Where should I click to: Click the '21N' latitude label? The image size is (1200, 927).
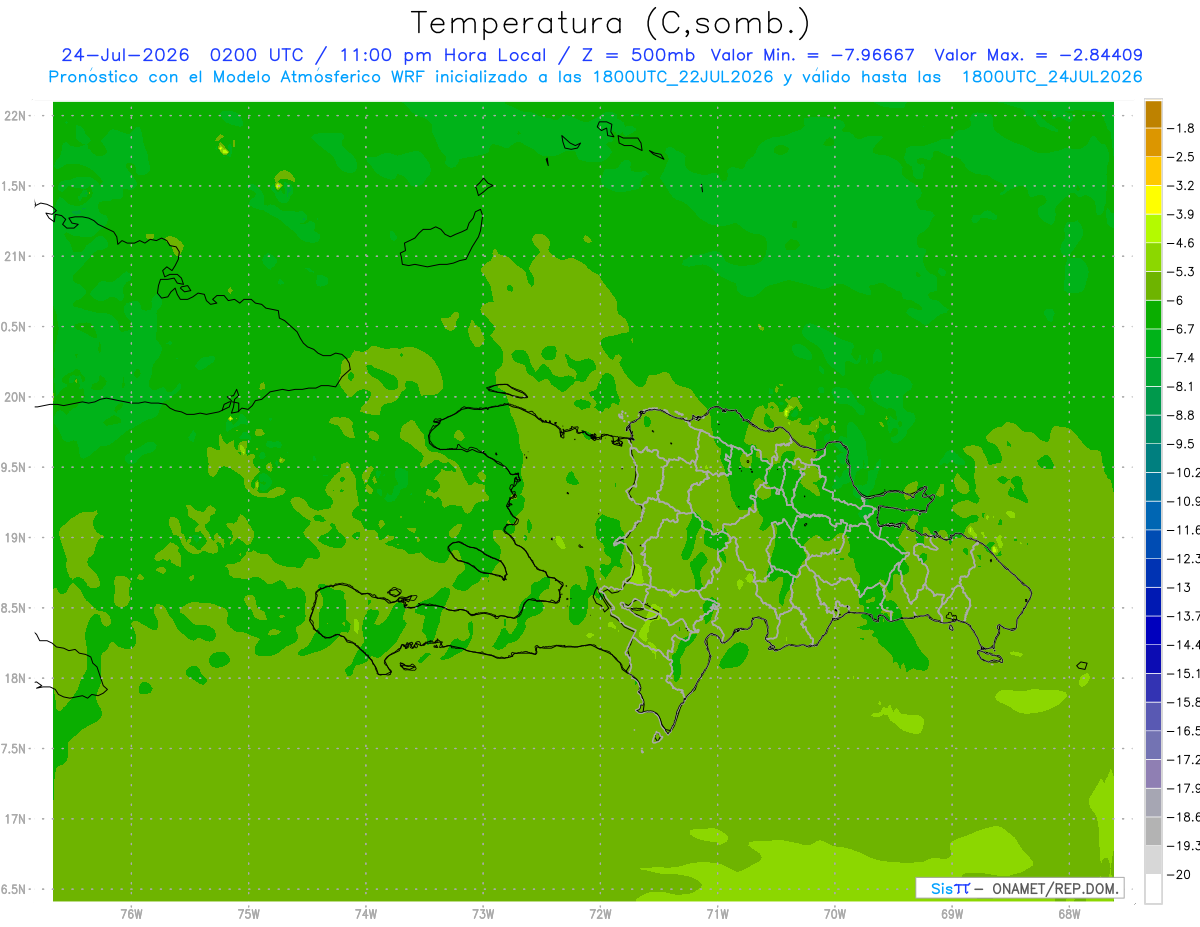15,256
